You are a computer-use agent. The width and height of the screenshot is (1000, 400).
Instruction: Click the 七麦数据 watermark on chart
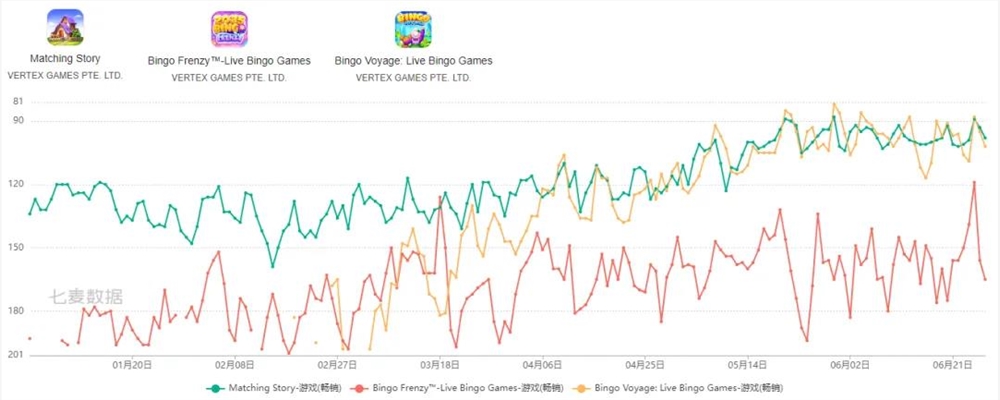(87, 297)
